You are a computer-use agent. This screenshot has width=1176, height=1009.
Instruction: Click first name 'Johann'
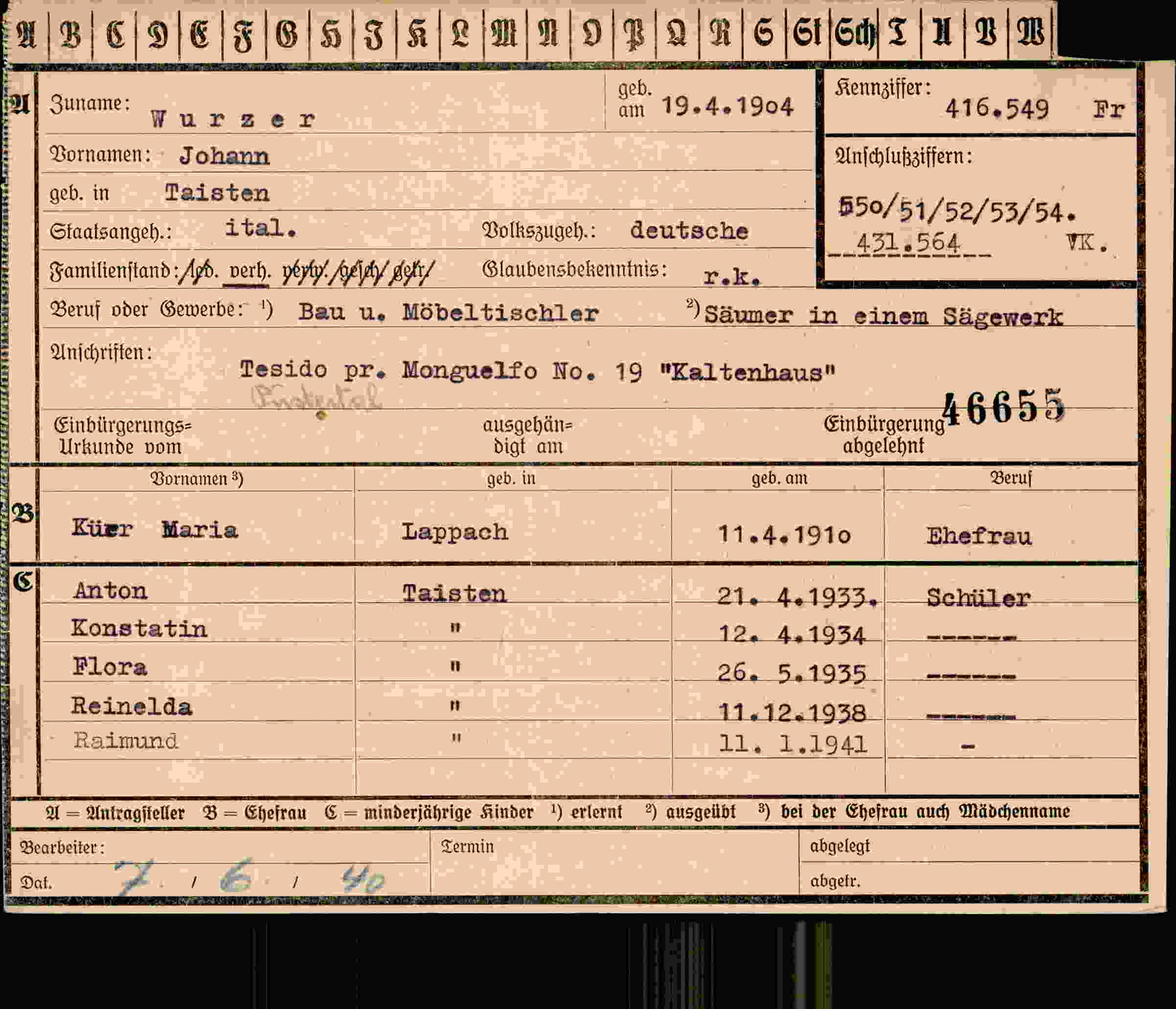(x=224, y=156)
